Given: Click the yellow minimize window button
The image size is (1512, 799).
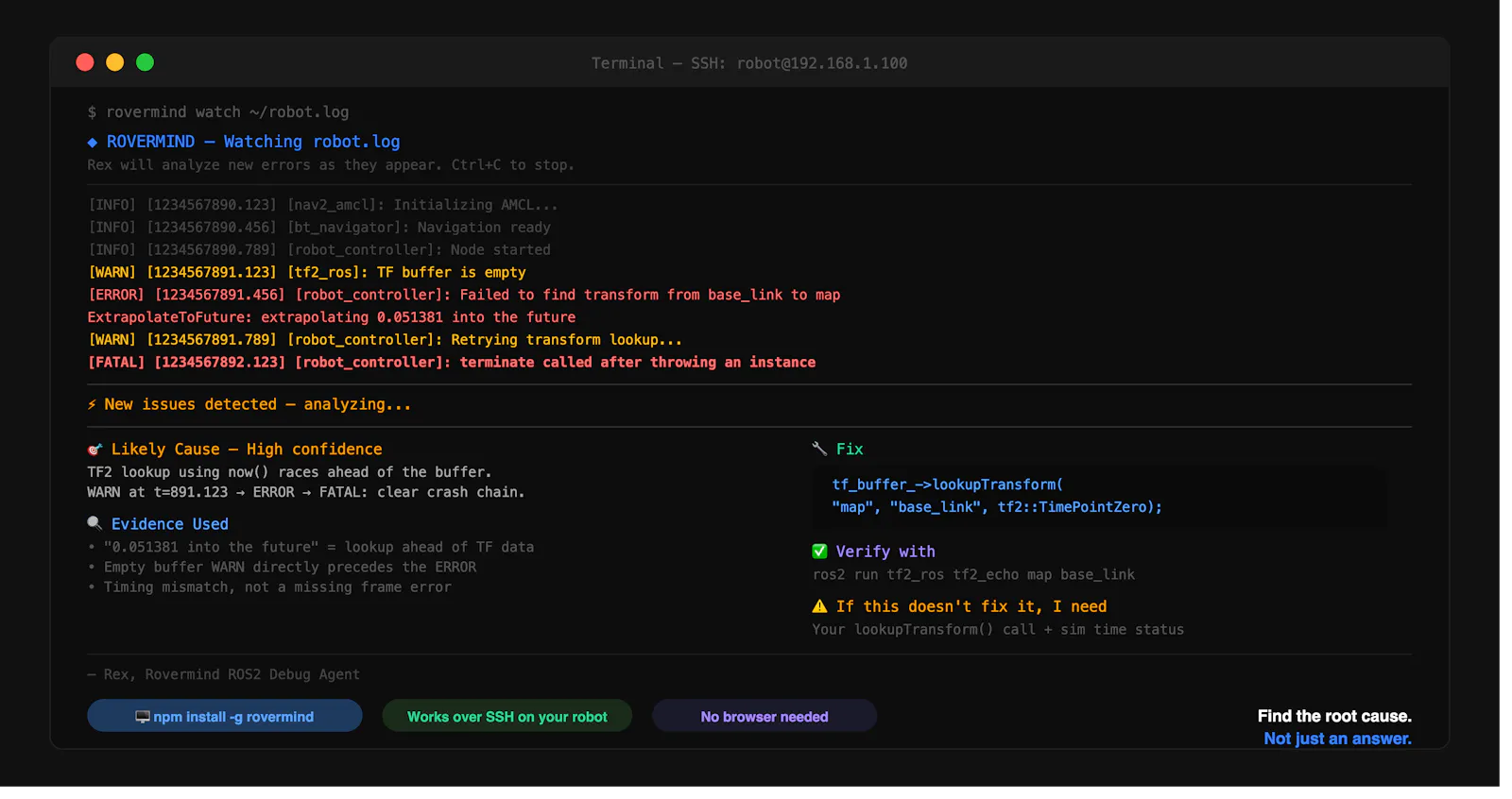Looking at the screenshot, I should pyautogui.click(x=114, y=62).
